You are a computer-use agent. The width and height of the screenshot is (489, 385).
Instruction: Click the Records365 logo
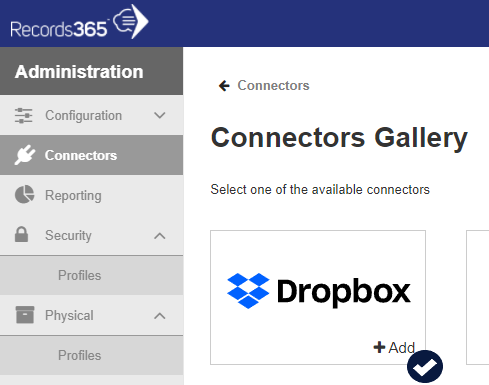(79, 22)
